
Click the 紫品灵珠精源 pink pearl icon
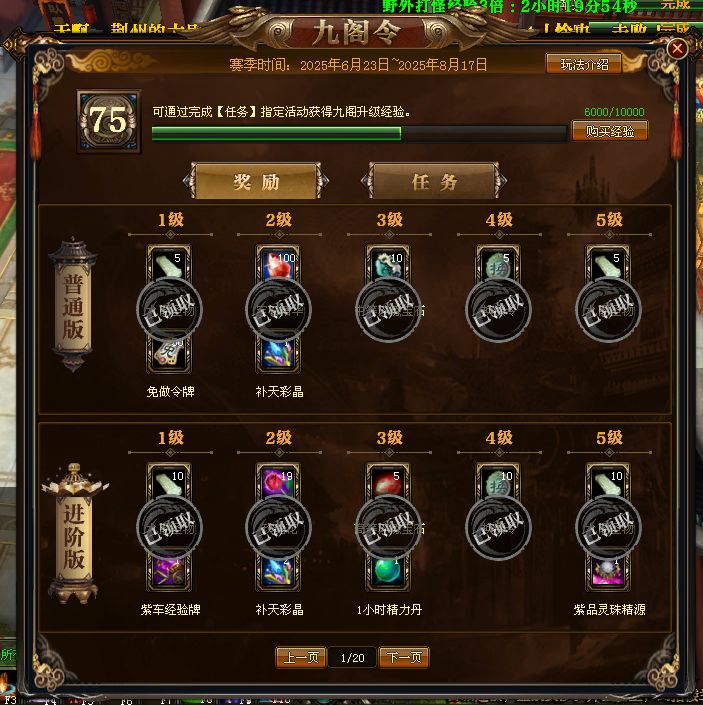click(x=608, y=573)
